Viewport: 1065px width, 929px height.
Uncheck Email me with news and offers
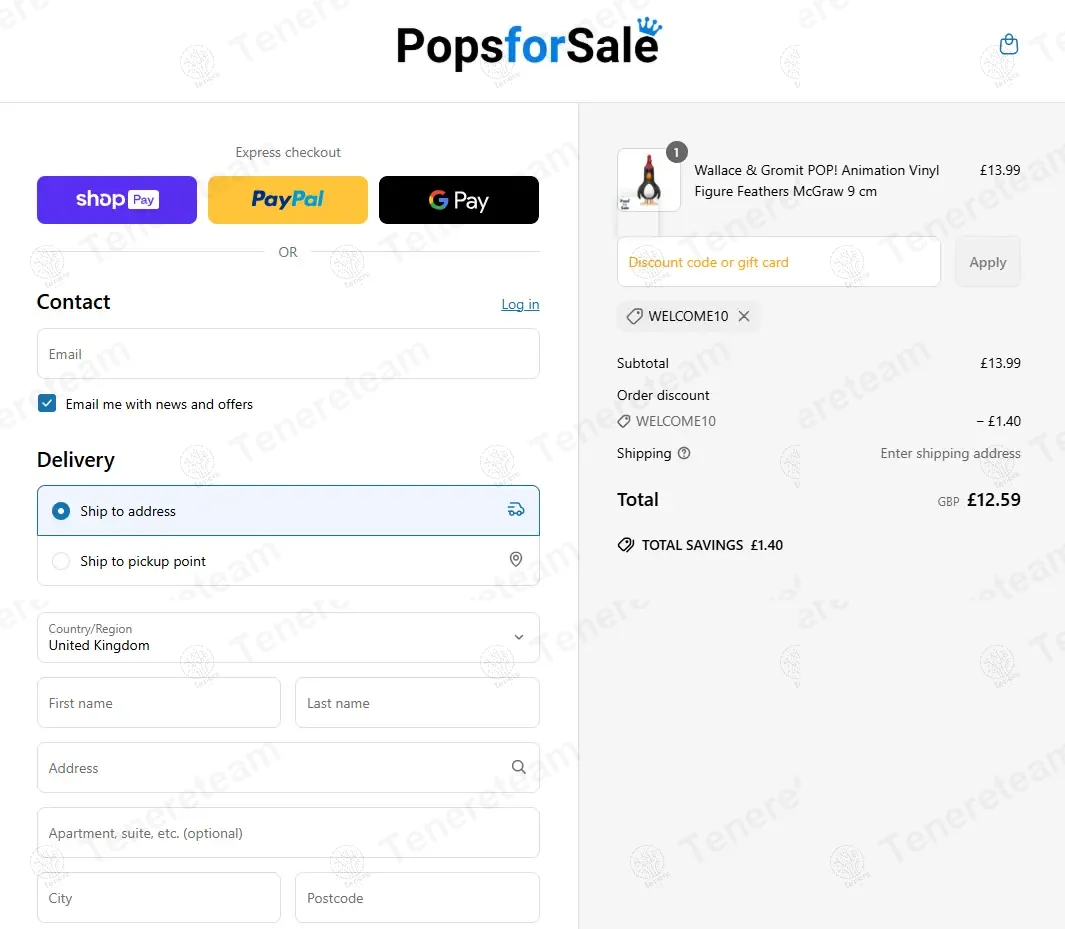click(x=47, y=404)
